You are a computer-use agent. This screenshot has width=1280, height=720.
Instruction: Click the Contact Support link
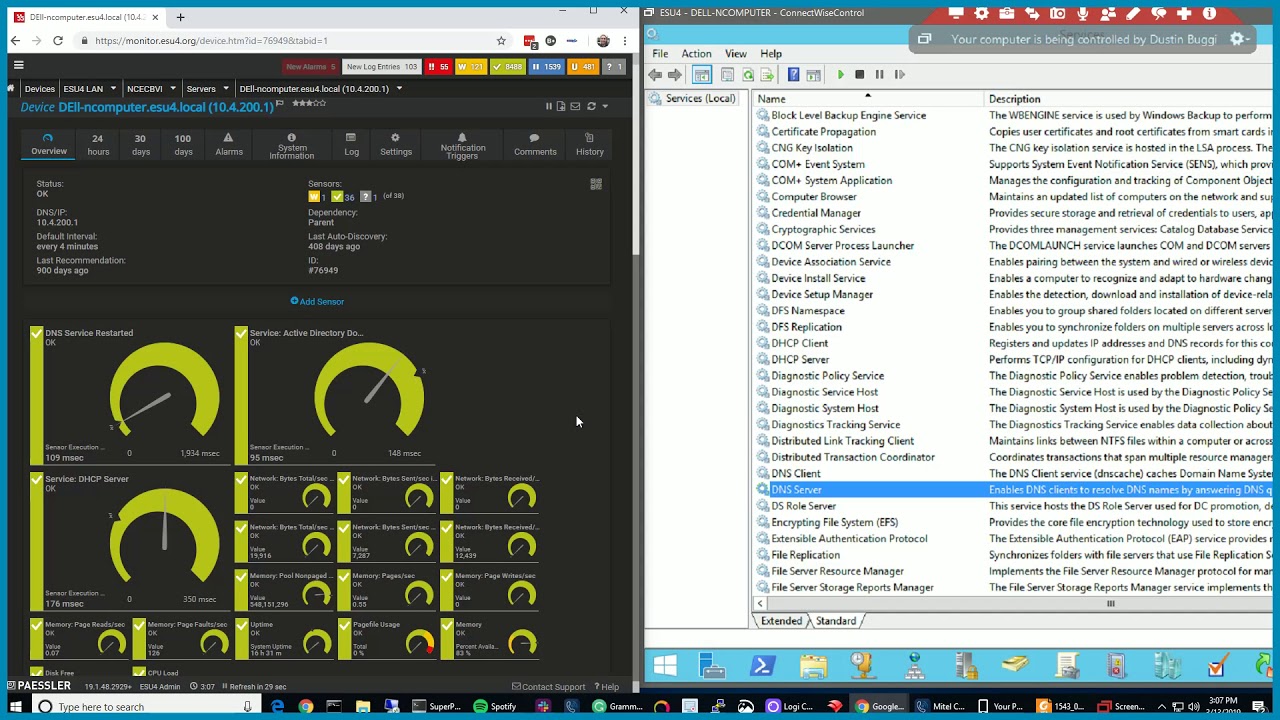[x=548, y=687]
